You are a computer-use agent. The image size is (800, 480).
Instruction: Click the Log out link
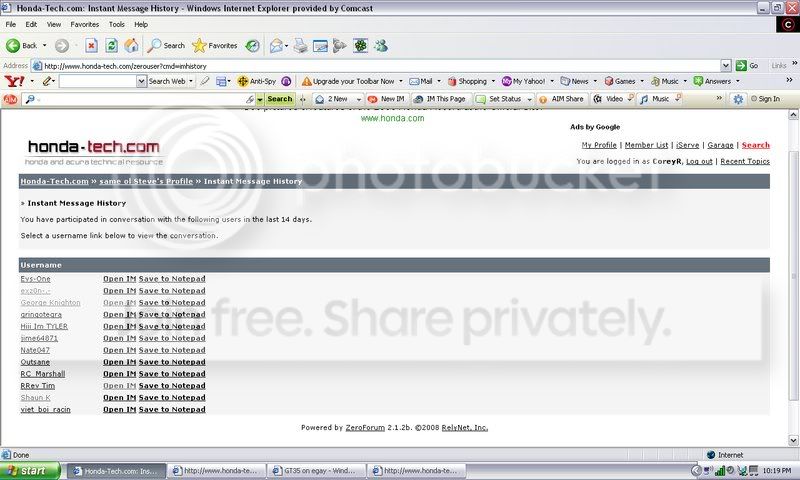pyautogui.click(x=699, y=161)
